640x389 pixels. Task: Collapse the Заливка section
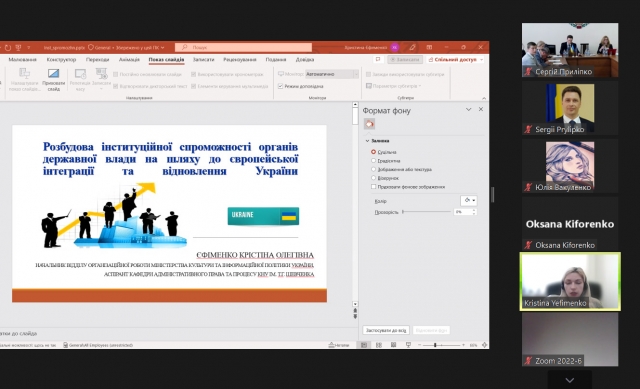(367, 141)
